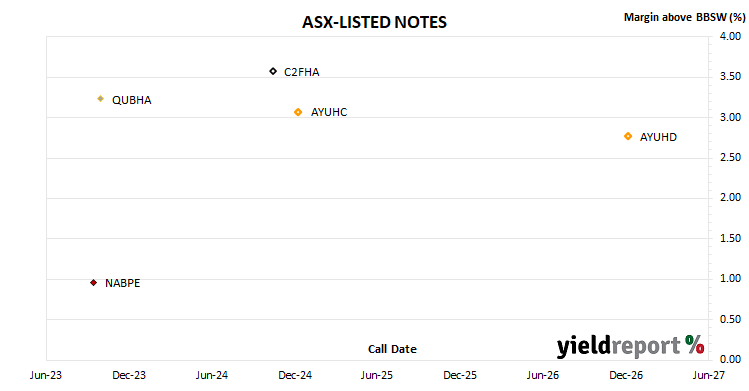Click the C2FHA diamond data point
The height and width of the screenshot is (391, 749).
click(273, 72)
